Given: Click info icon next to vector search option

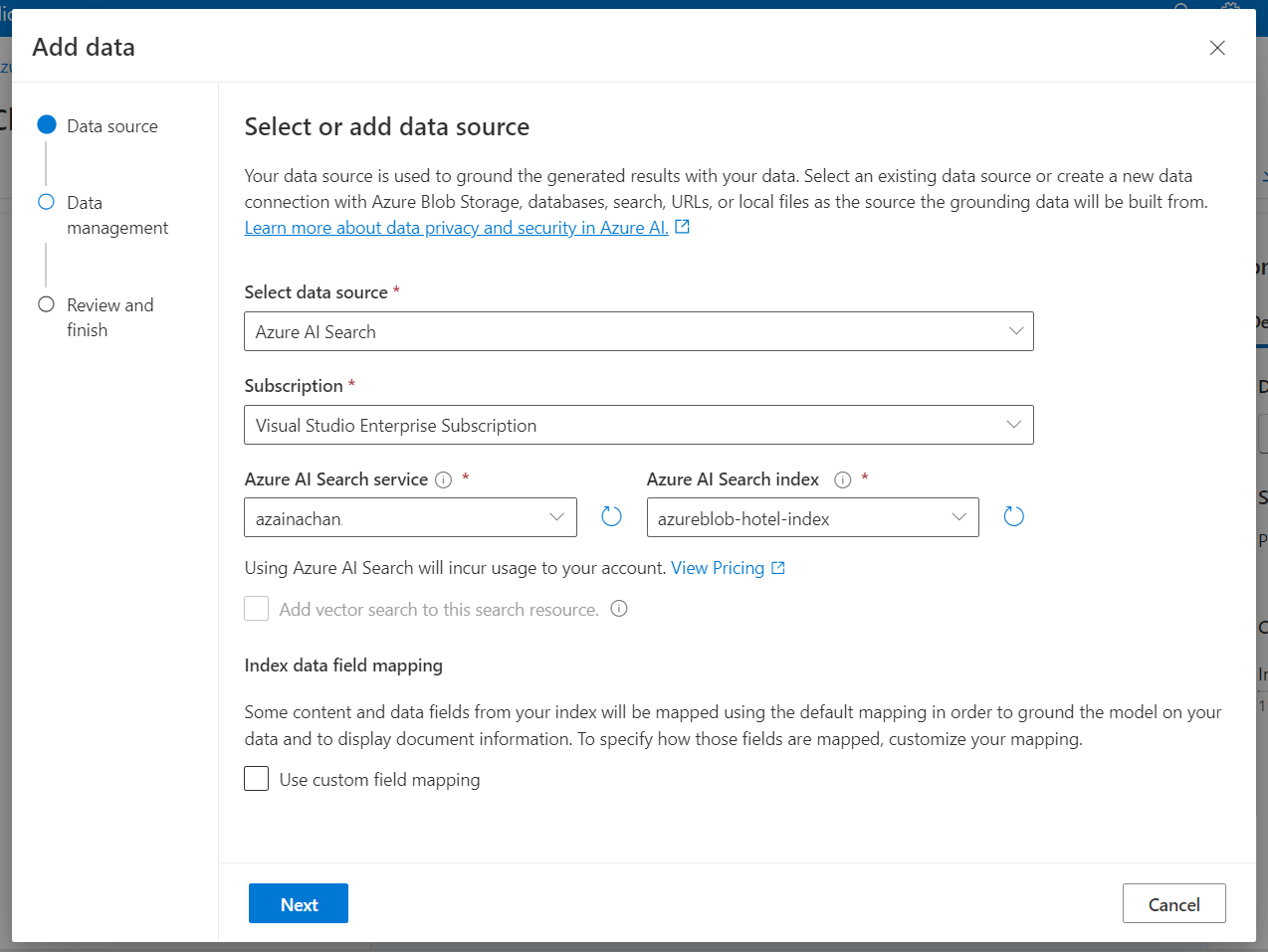Looking at the screenshot, I should [619, 609].
